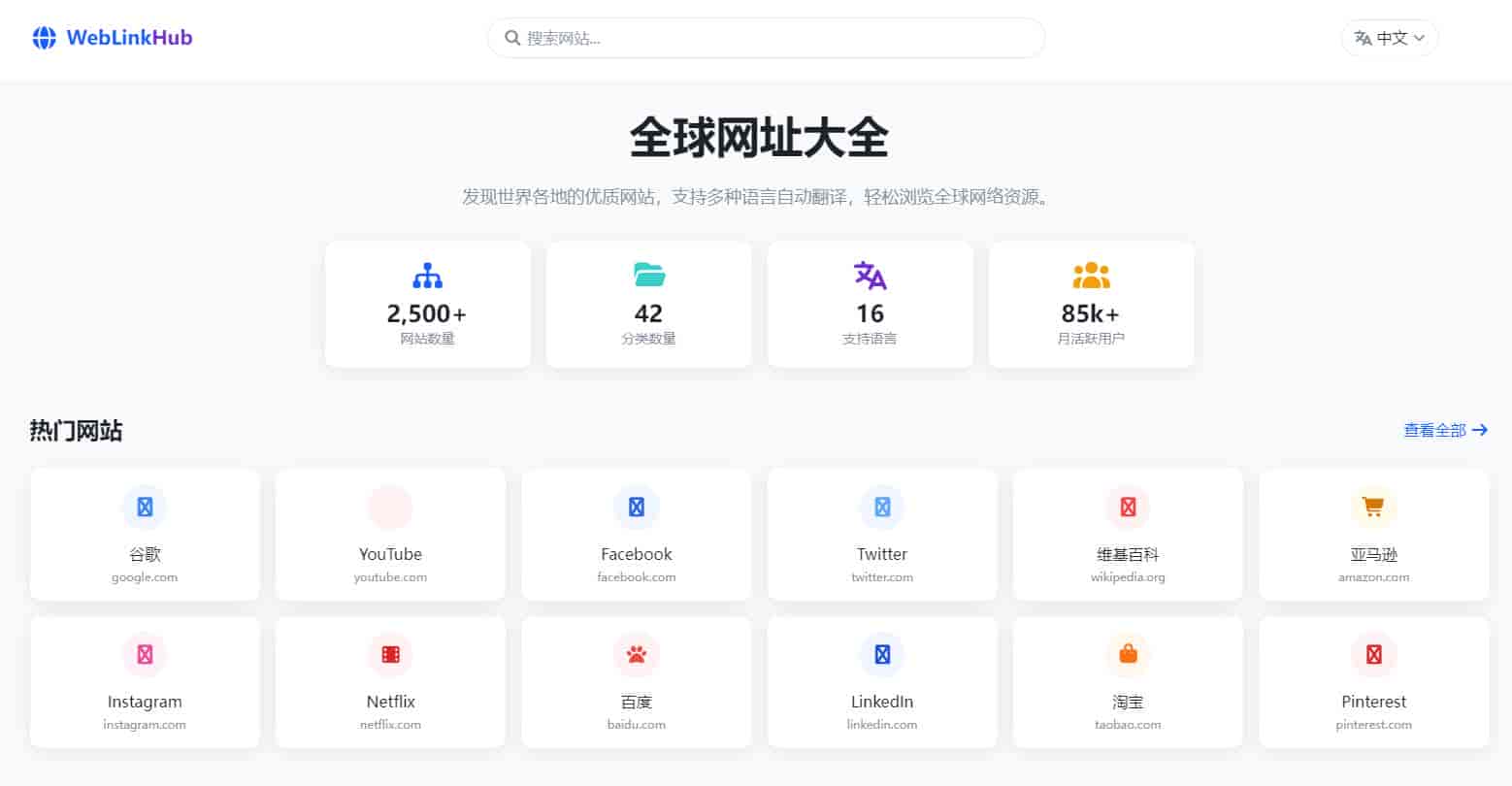Open the instagram.com link
The image size is (1512, 786).
click(145, 725)
